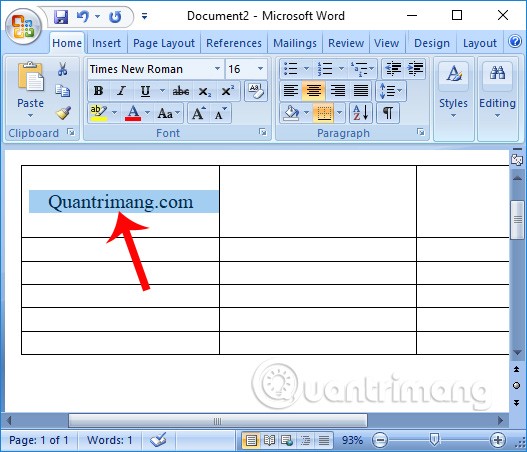This screenshot has height=452, width=527.
Task: Expand underline style options arrow
Action: pyautogui.click(x=162, y=91)
